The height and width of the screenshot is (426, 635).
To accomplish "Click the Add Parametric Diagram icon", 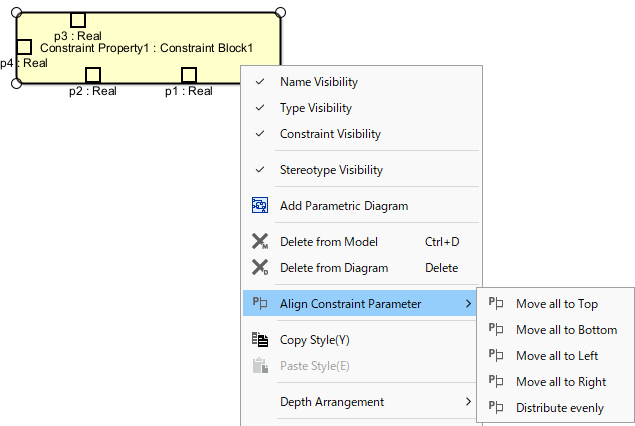I will (x=260, y=205).
